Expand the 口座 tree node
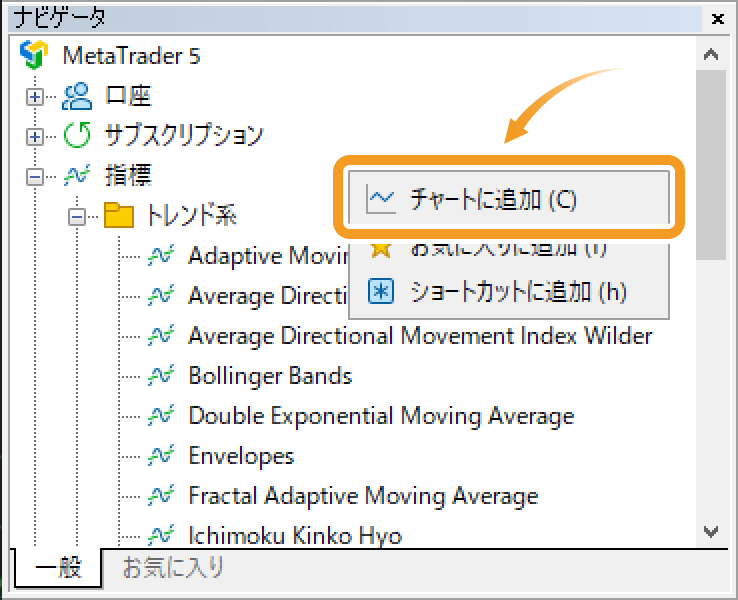Image resolution: width=738 pixels, height=600 pixels. pyautogui.click(x=34, y=97)
